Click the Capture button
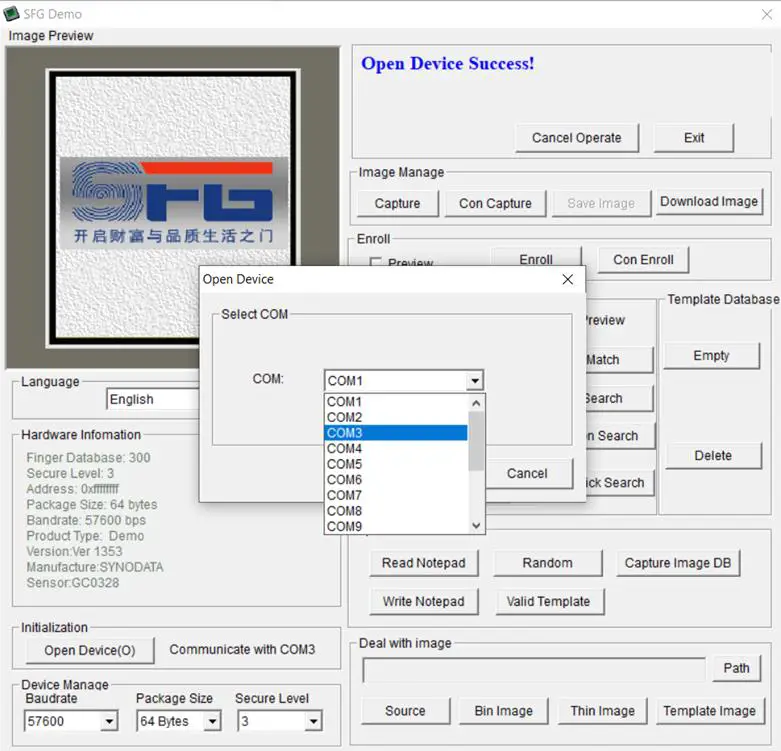 click(397, 203)
